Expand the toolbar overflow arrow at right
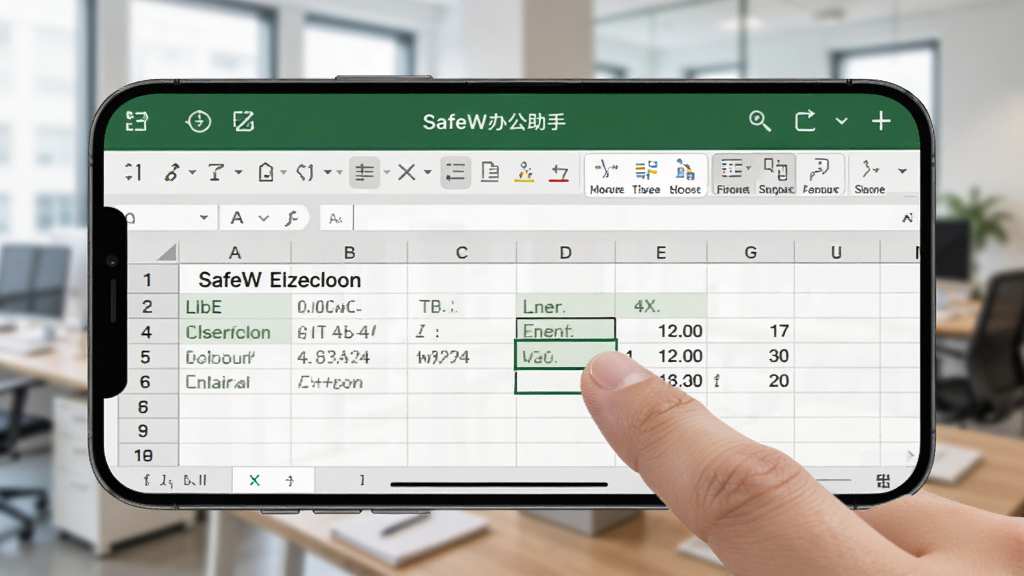Screen dimensions: 1024x576 coord(903,171)
